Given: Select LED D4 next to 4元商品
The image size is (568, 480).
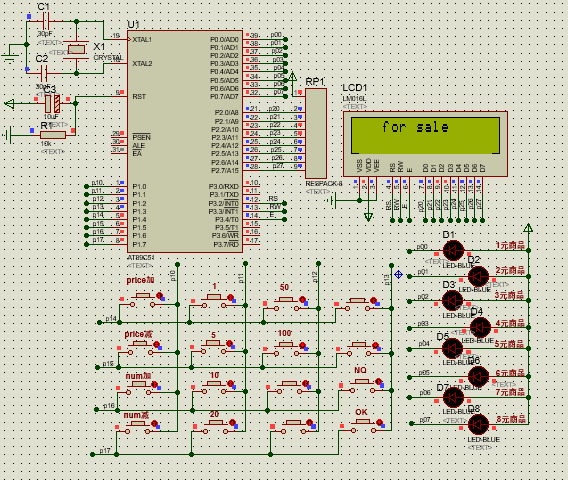Looking at the screenshot, I should pyautogui.click(x=480, y=327).
